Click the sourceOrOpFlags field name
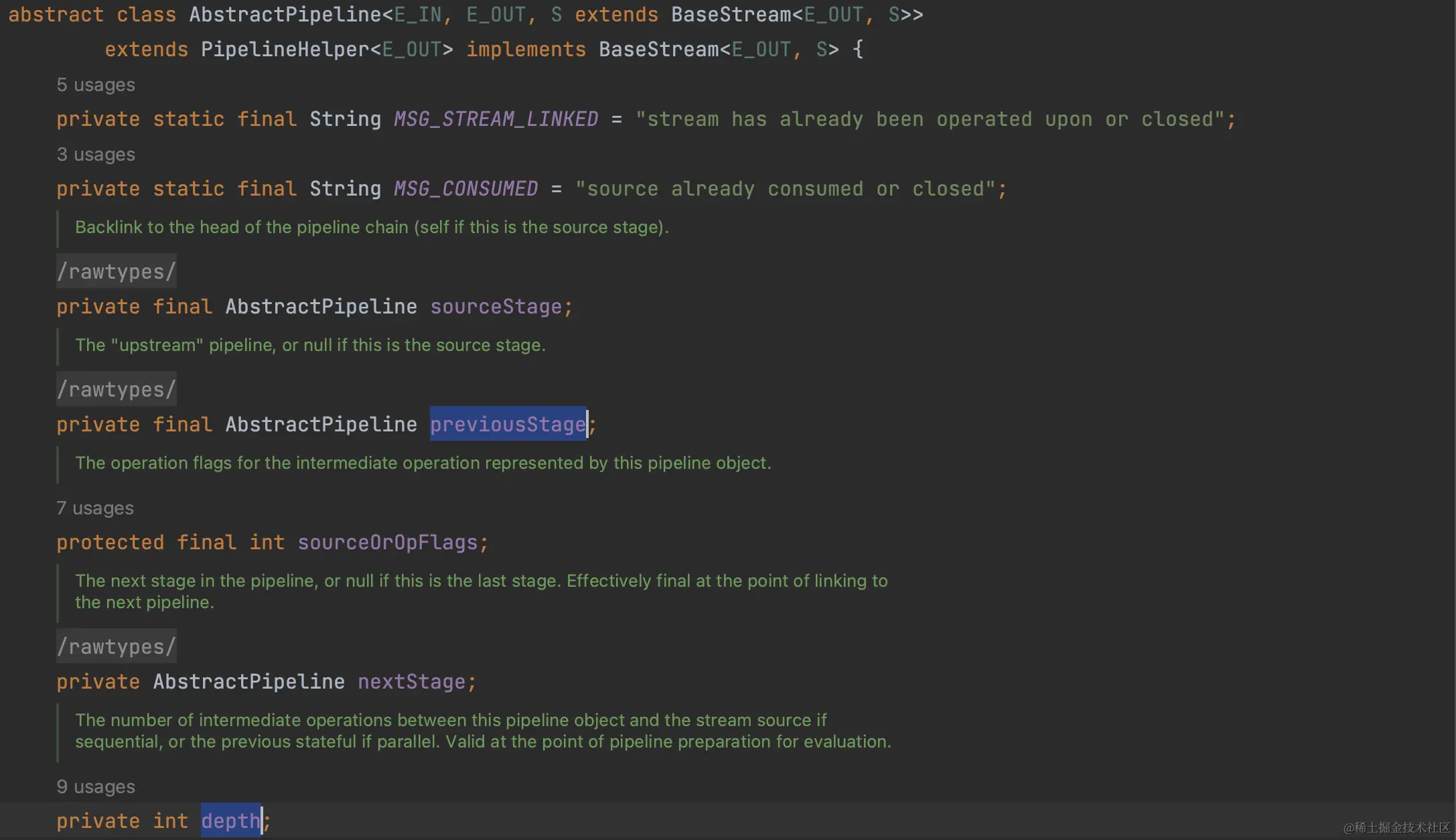This screenshot has width=1456, height=840. [x=387, y=543]
